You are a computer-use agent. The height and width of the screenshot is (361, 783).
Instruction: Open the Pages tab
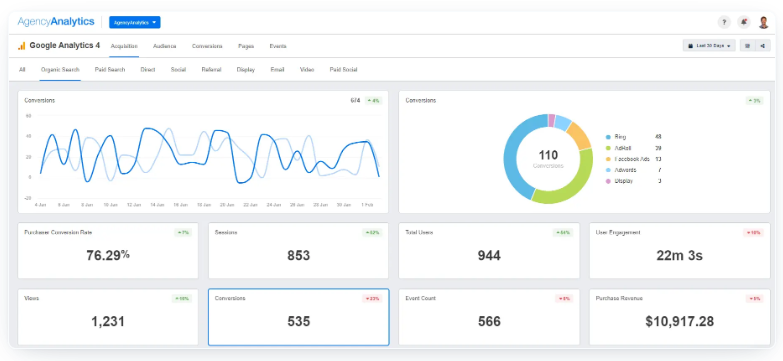point(246,46)
